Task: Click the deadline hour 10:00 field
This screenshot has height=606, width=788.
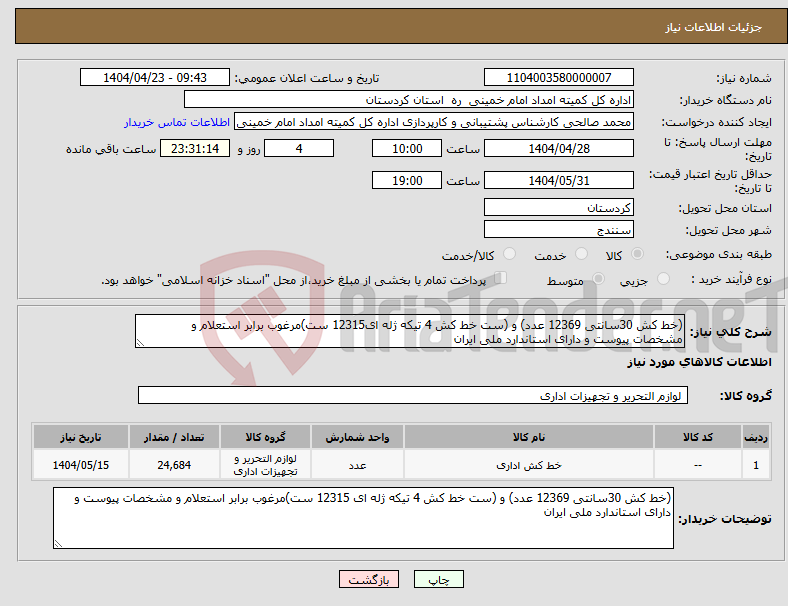Action: point(407,148)
